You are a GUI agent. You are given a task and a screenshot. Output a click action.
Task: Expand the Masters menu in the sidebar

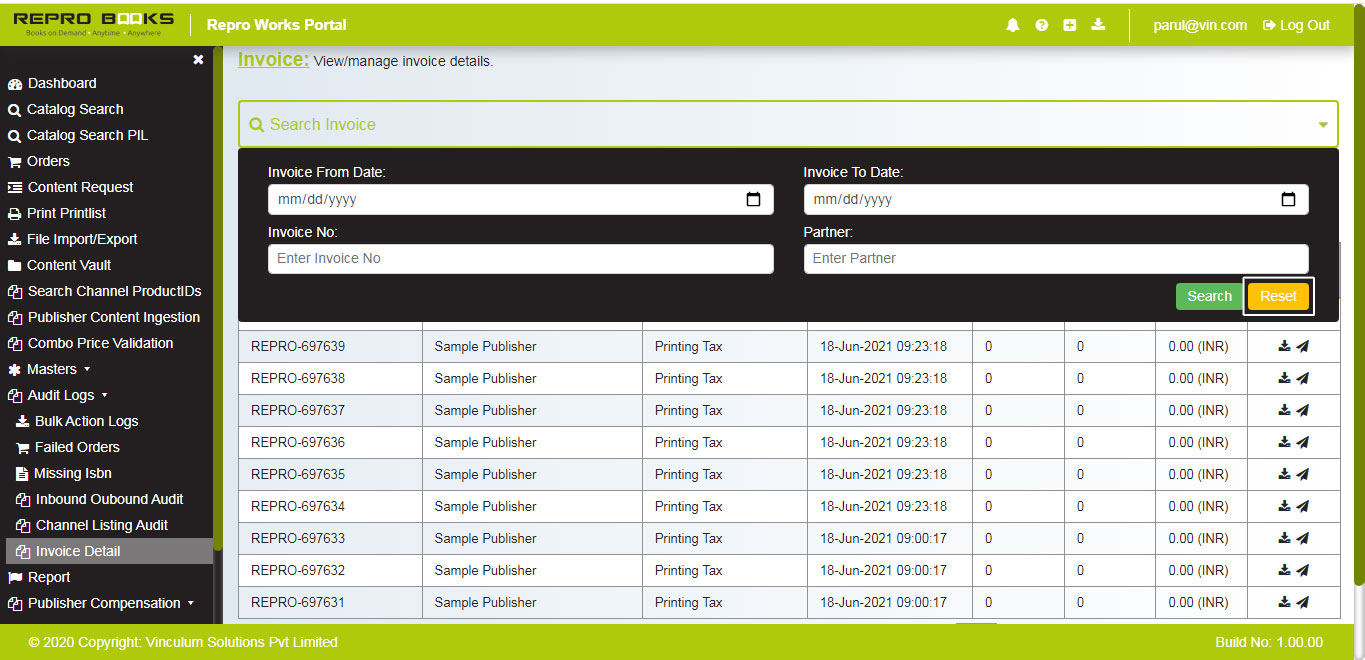click(52, 369)
